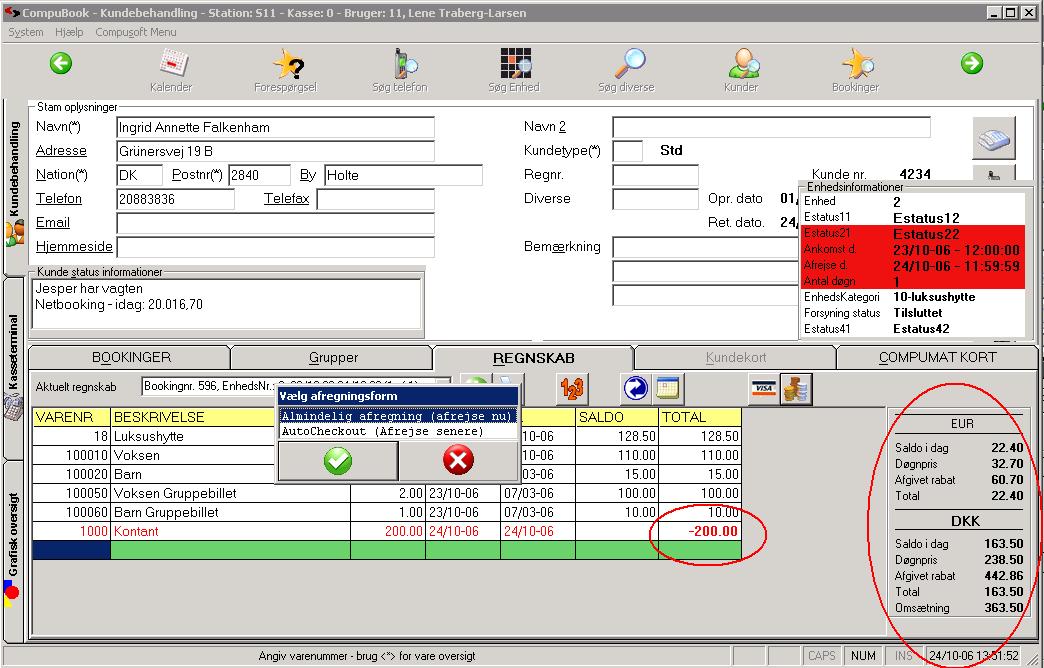This screenshot has height=668, width=1044.
Task: Click the Kunde status informationer text box
Action: pos(226,304)
